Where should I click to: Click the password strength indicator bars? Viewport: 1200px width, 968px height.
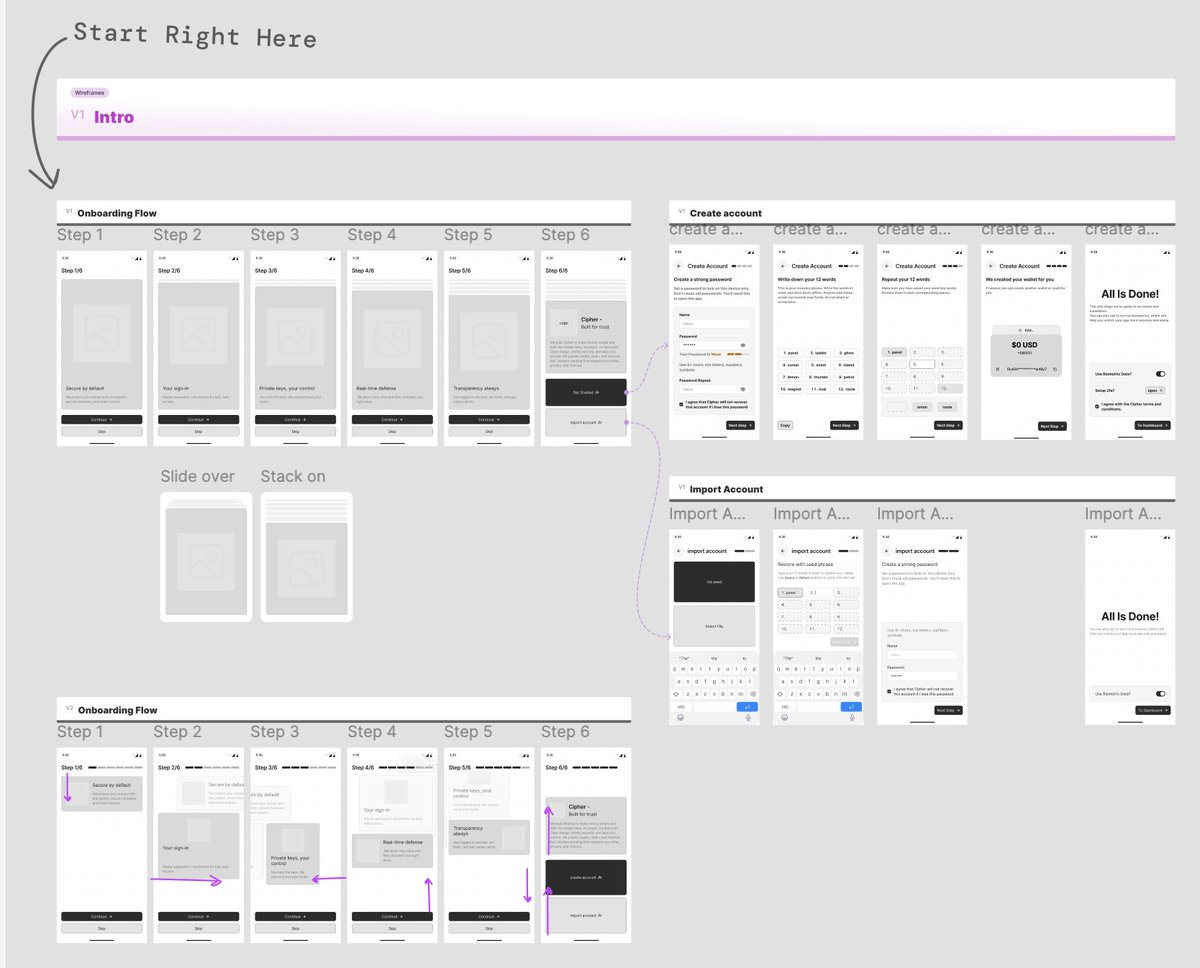pos(734,353)
